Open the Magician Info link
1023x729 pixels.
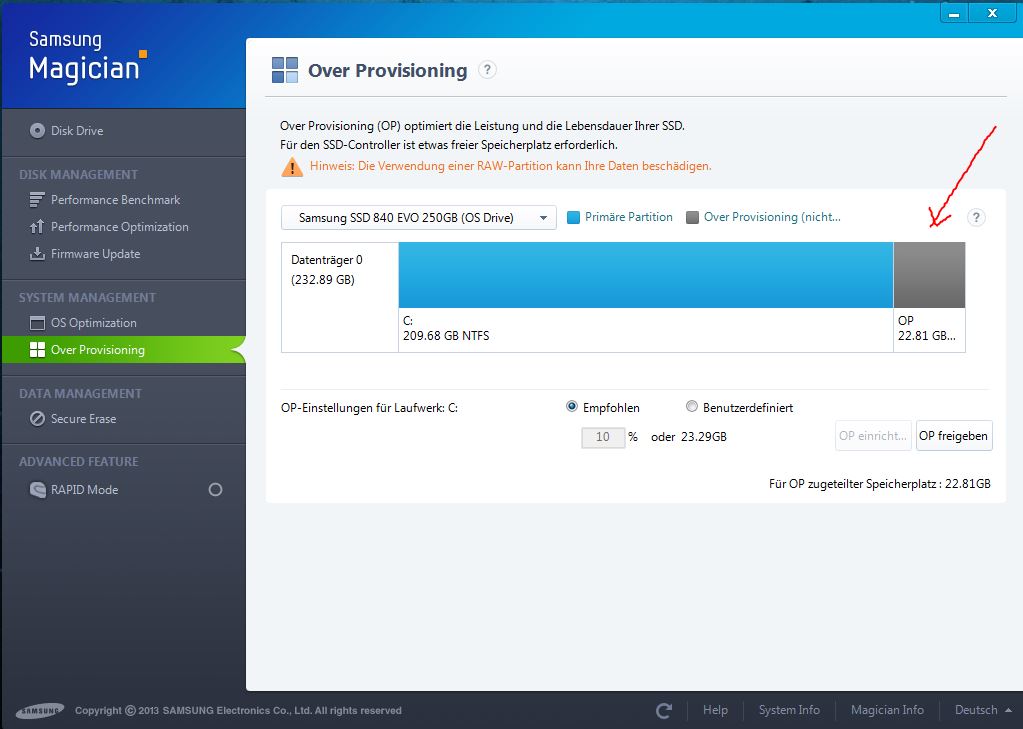887,710
